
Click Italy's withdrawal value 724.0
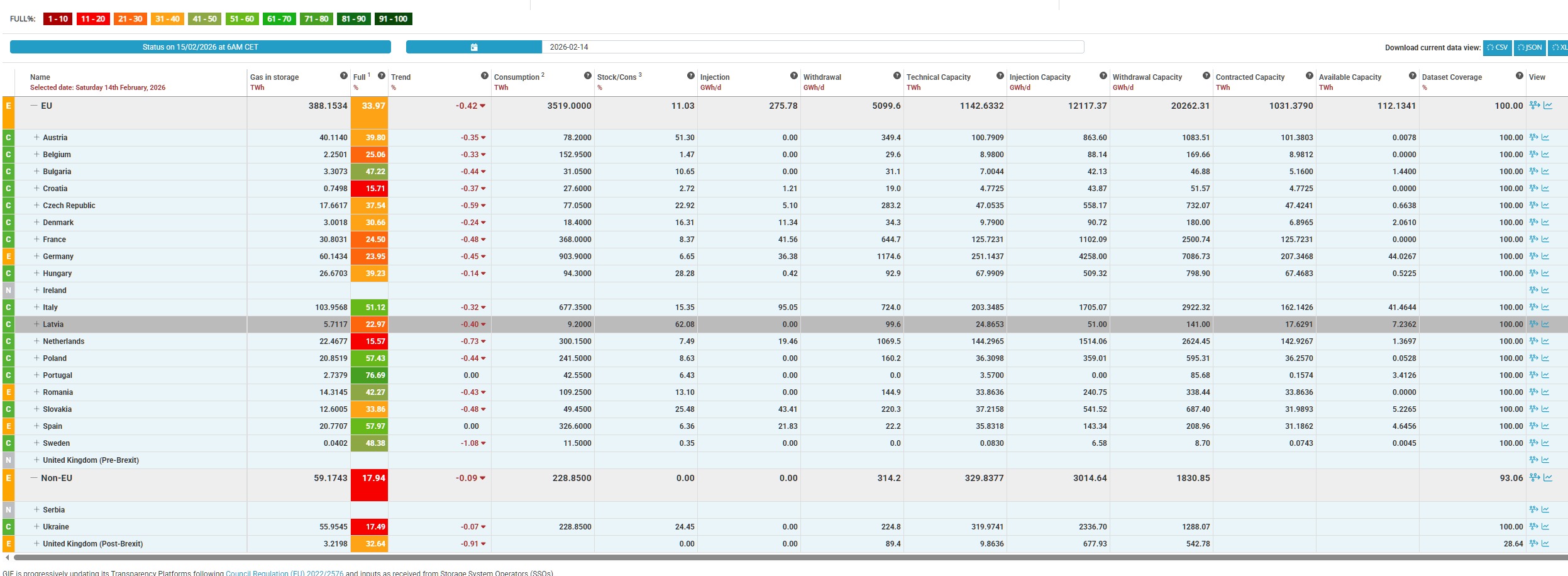(x=890, y=307)
